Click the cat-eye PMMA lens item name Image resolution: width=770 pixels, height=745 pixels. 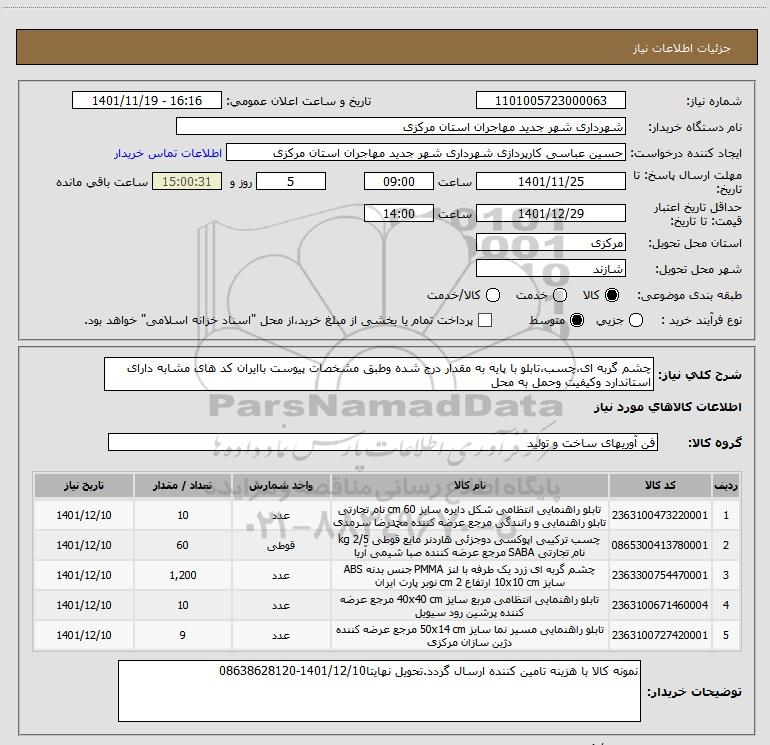click(469, 576)
